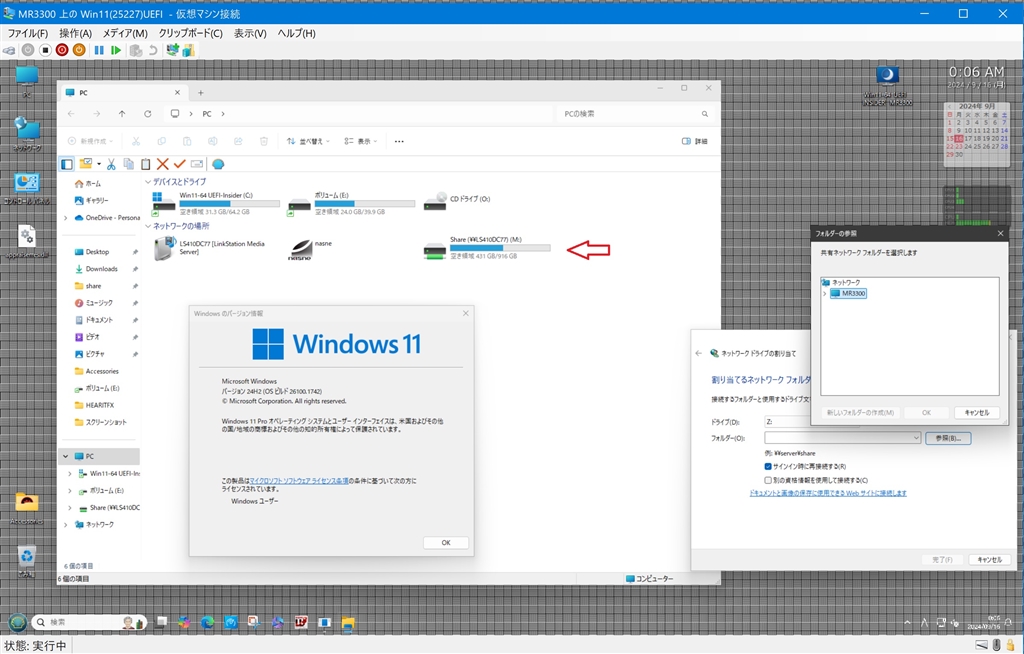This screenshot has width=1024, height=654.
Task: Click the guest taskbar Start shell button
Action: pos(17,623)
